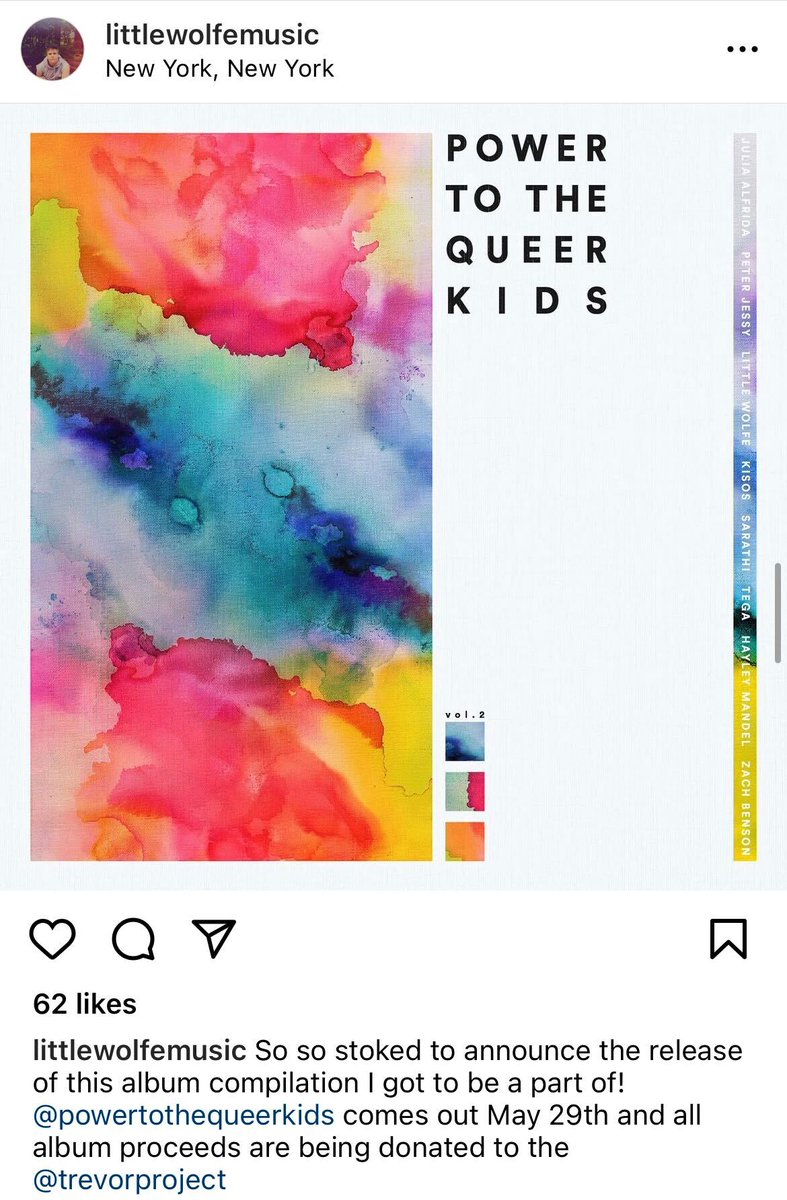Viewport: 787px width, 1200px height.
Task: Like the post with heart icon
Action: point(55,939)
